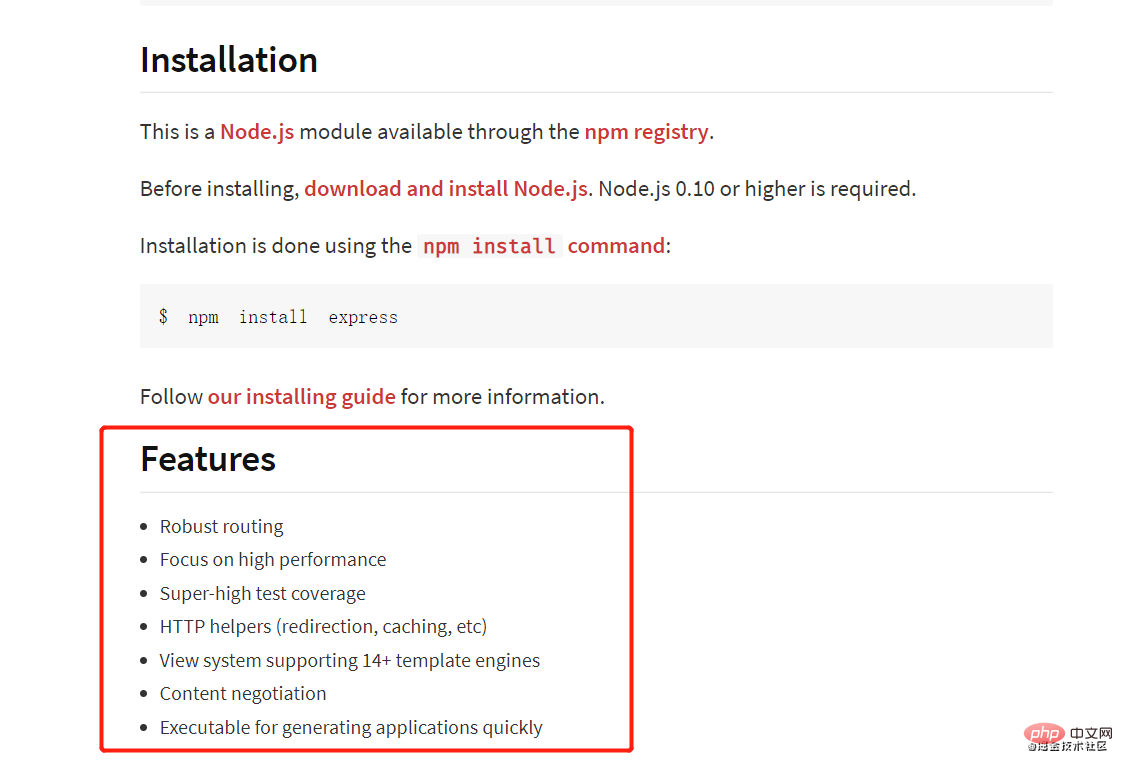Select View system supporting 14+ engines item

pos(350,661)
